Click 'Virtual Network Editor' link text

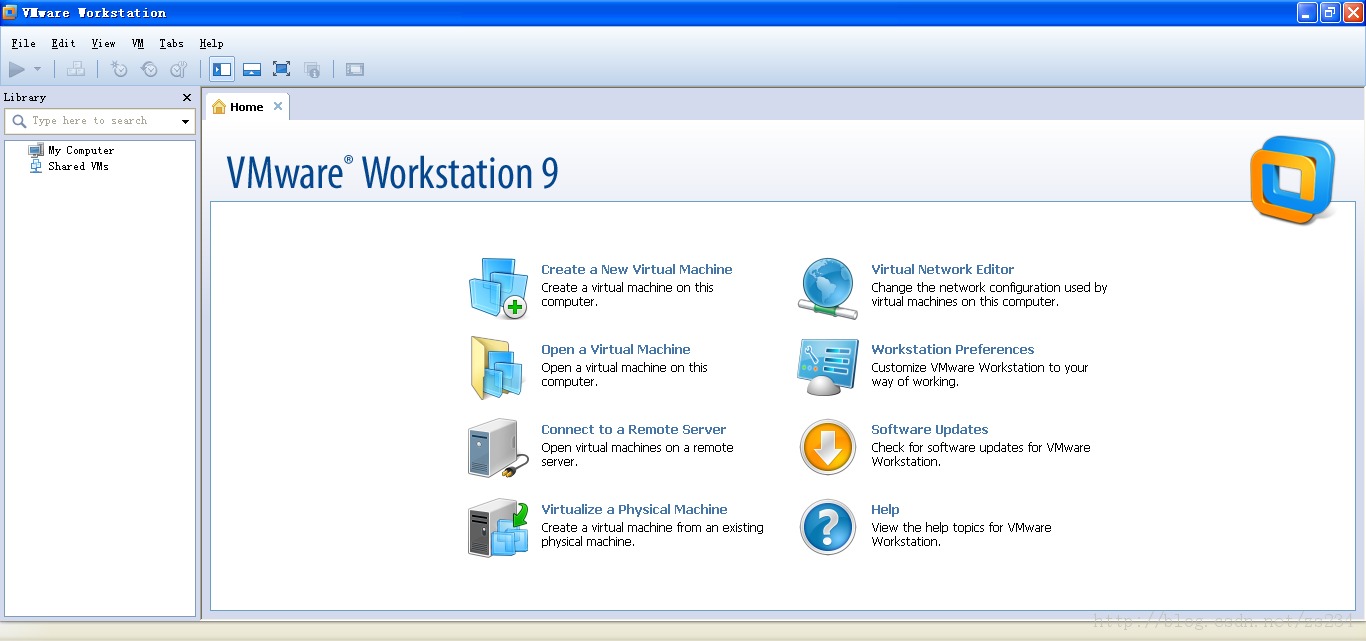[943, 270]
